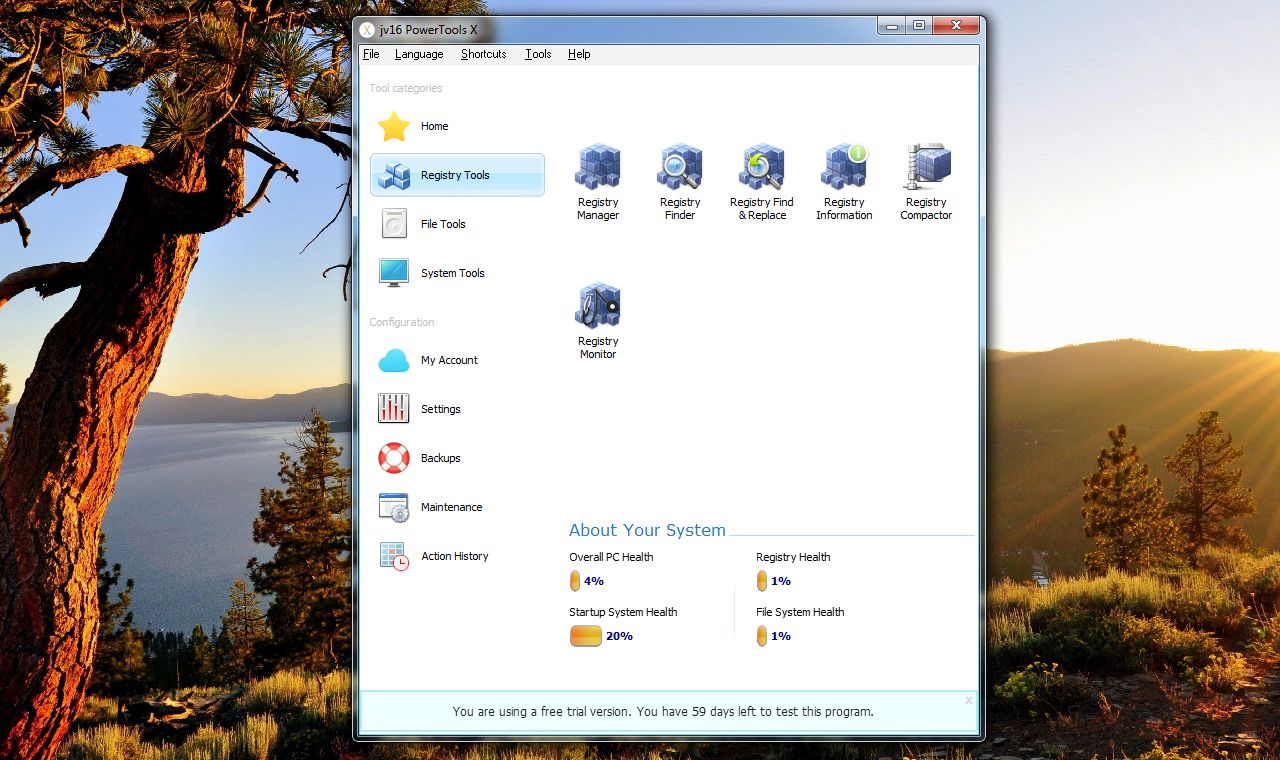
Task: Click the System Tools monitor icon
Action: pos(394,273)
